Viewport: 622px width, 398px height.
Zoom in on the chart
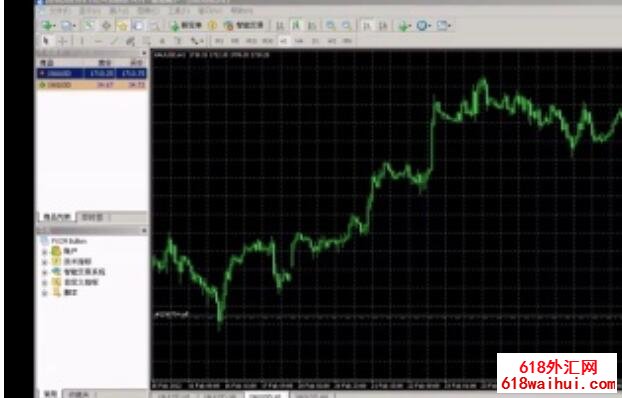click(x=330, y=26)
